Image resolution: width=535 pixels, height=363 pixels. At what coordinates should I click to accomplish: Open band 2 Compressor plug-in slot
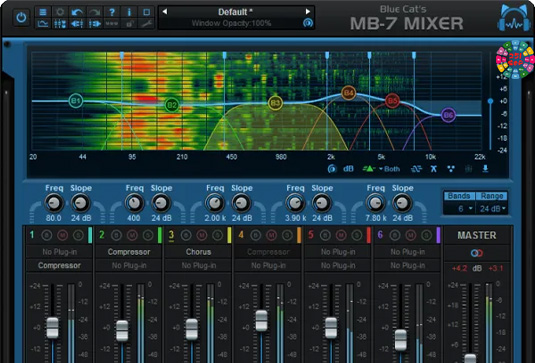coord(129,252)
